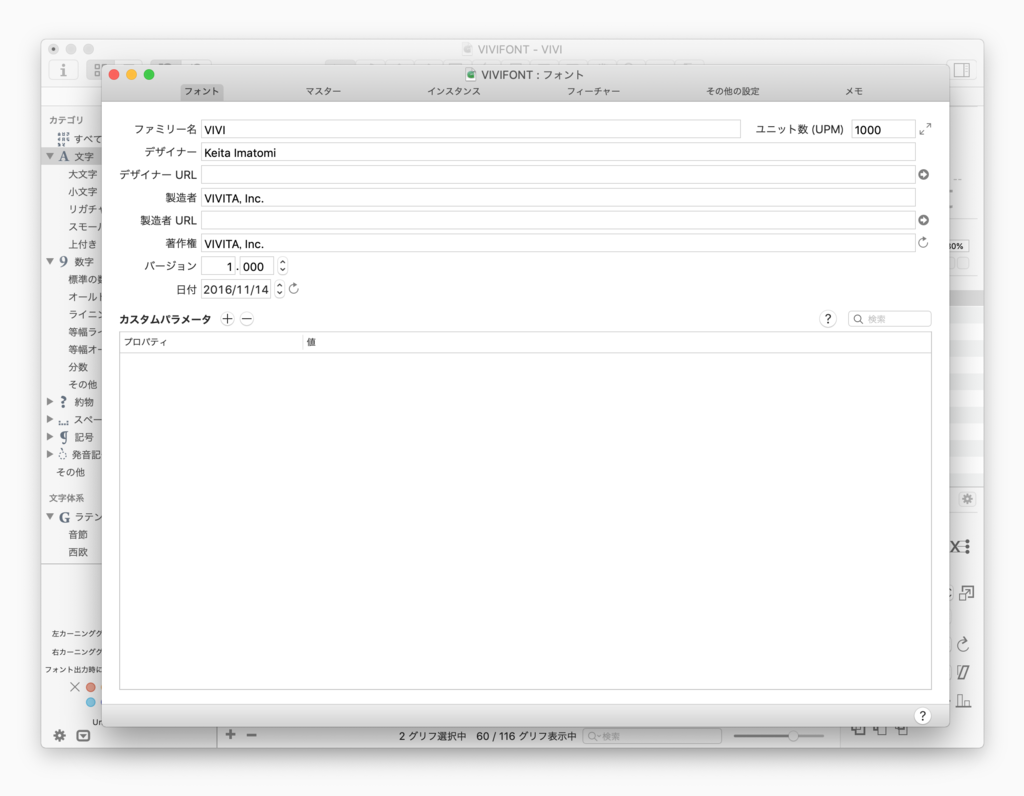Click the blue color label swatch

coord(91,702)
